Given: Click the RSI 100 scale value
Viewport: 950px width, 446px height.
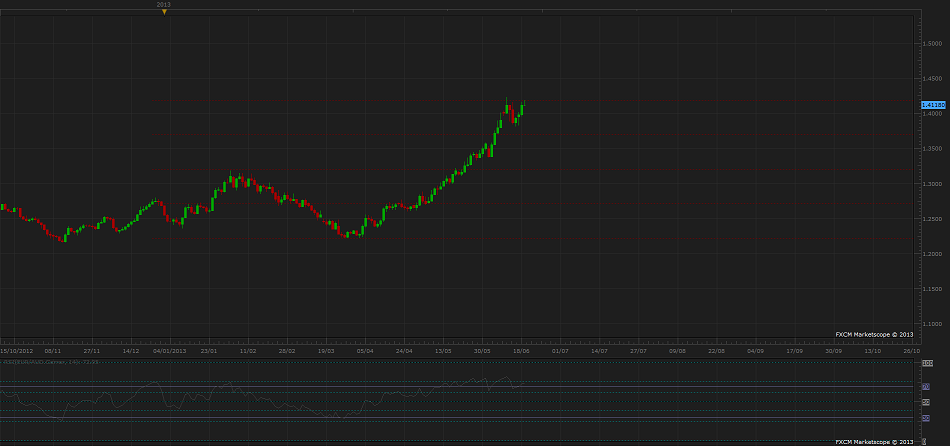Looking at the screenshot, I should tap(928, 364).
